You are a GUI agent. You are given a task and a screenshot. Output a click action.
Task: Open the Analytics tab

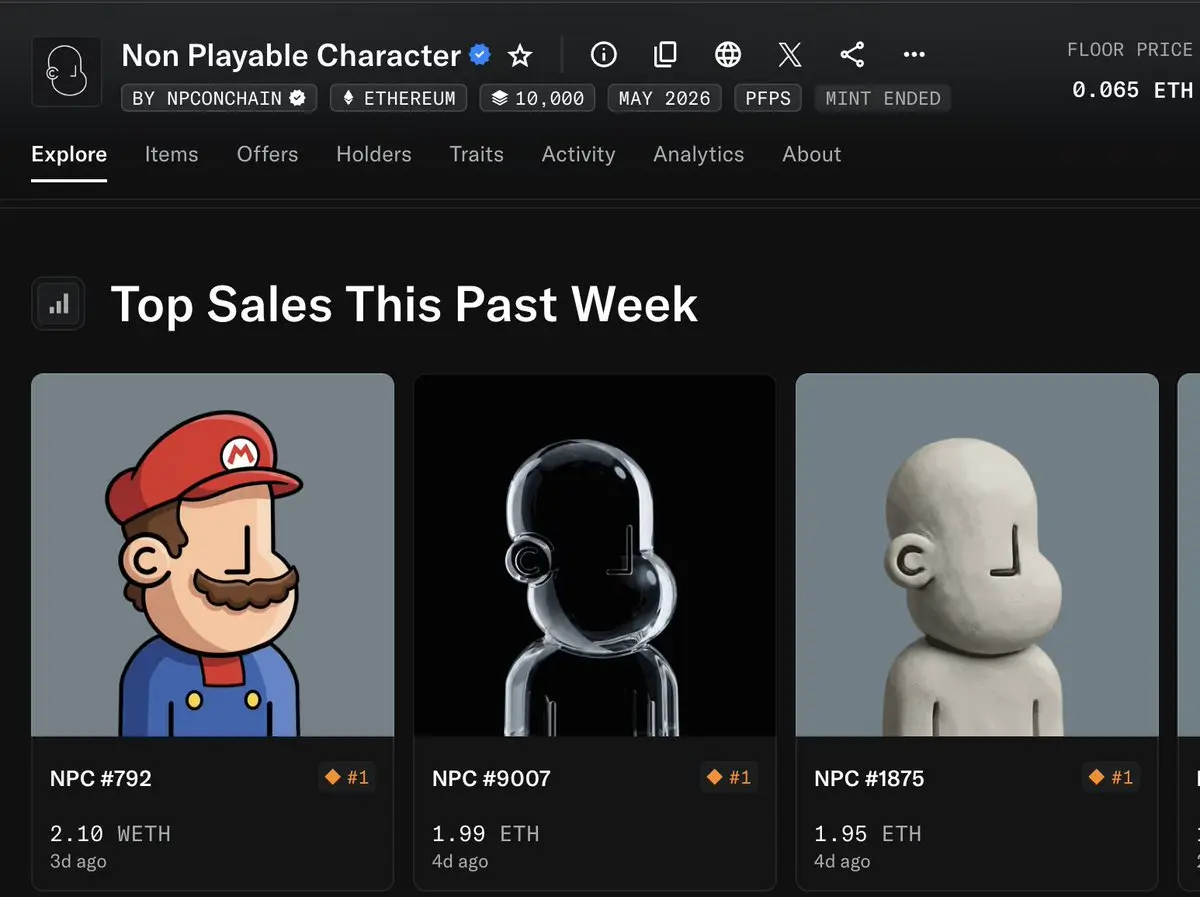[699, 154]
